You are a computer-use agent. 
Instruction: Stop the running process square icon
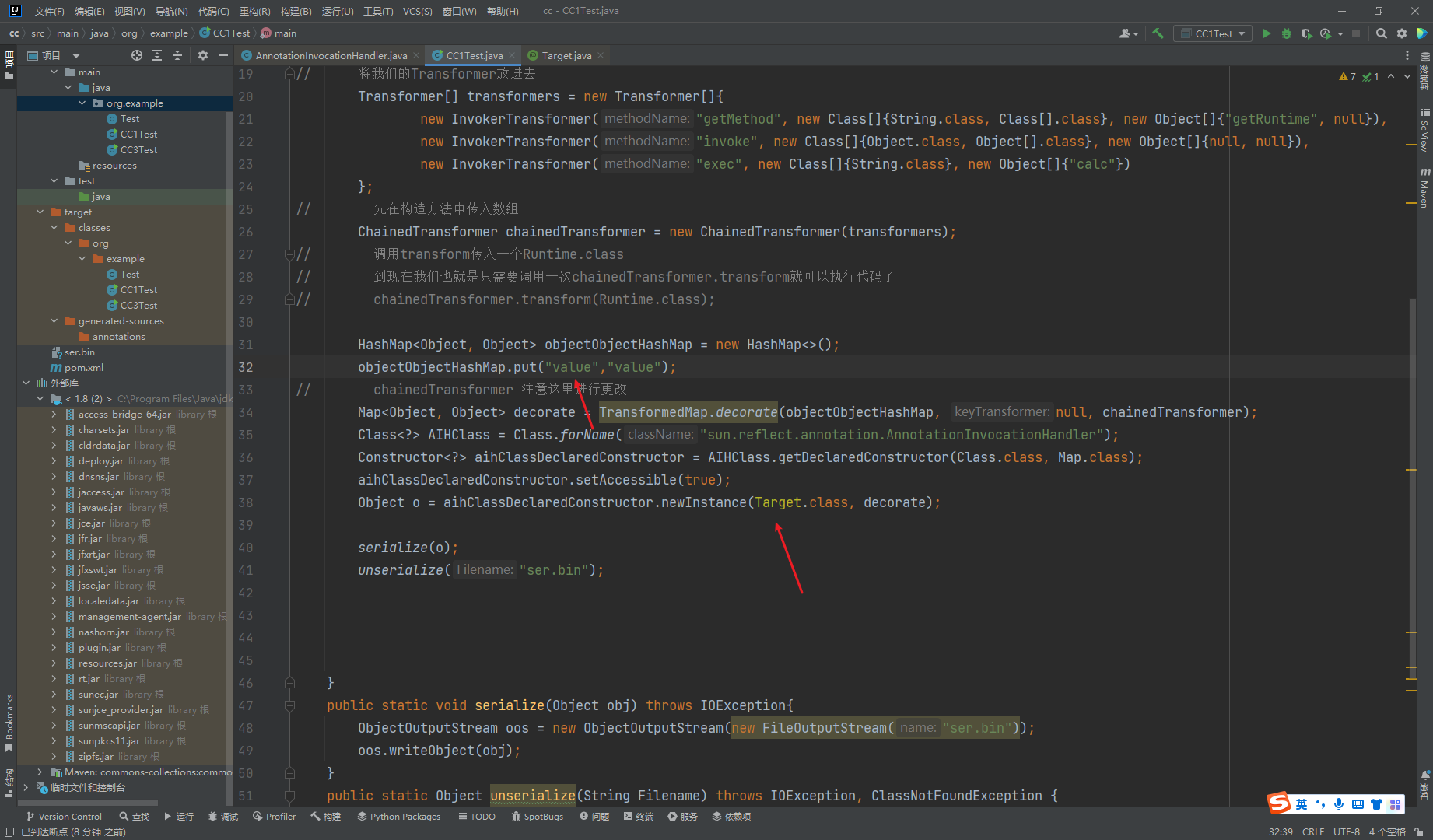[x=1356, y=33]
